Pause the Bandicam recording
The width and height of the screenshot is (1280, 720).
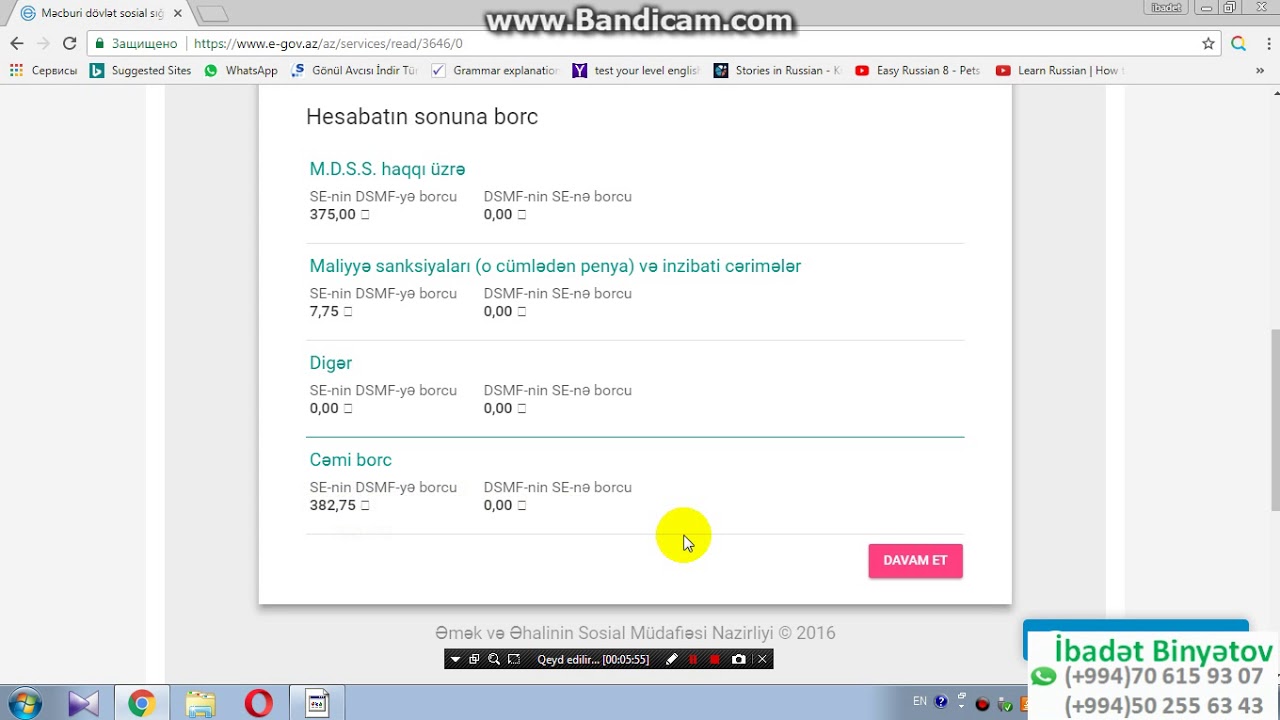click(x=693, y=659)
